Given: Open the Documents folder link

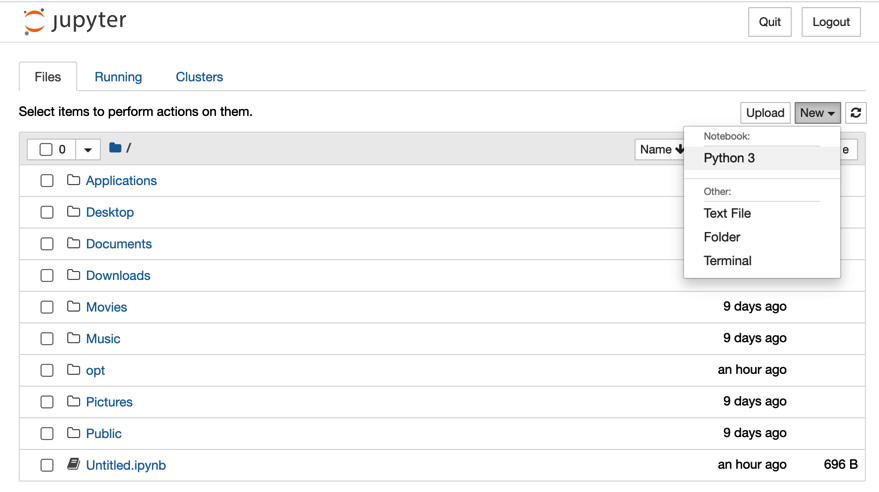Looking at the screenshot, I should point(119,244).
